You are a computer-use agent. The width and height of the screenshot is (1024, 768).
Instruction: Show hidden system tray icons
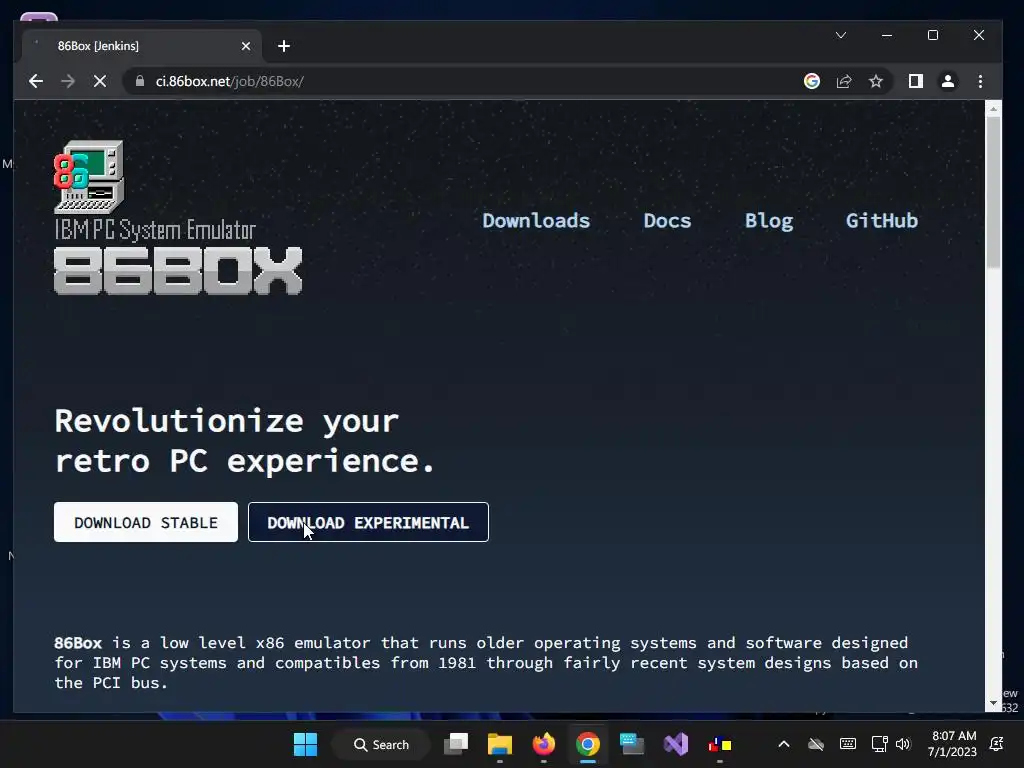784,744
